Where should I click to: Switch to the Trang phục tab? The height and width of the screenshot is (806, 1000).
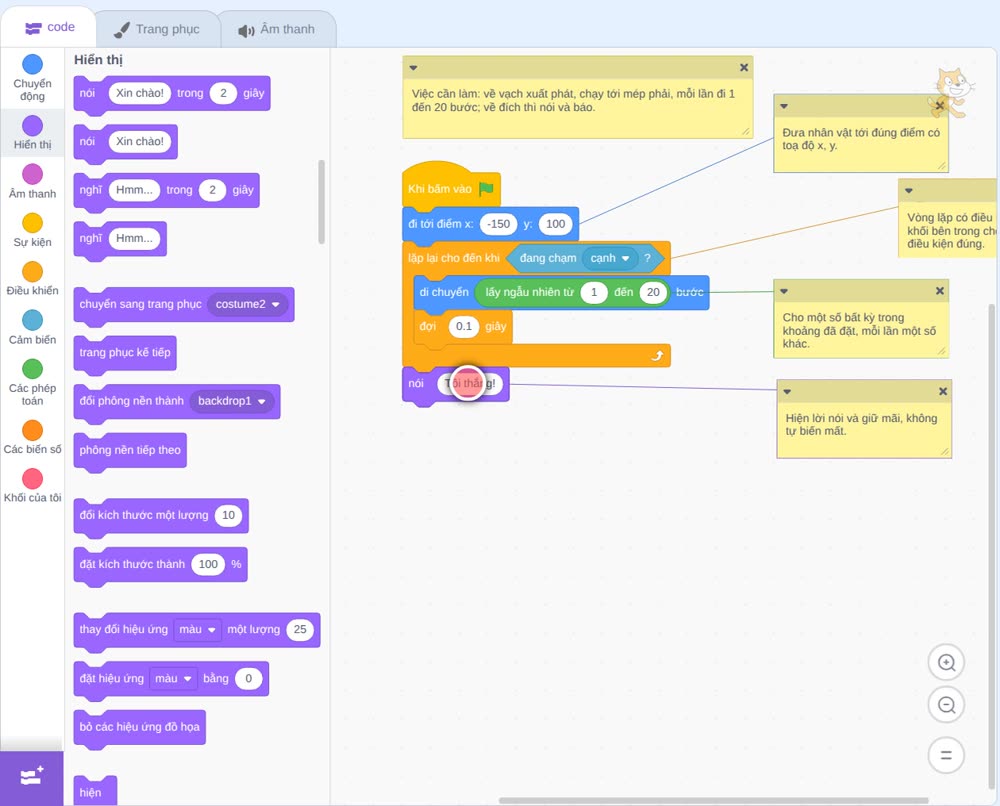pyautogui.click(x=157, y=29)
